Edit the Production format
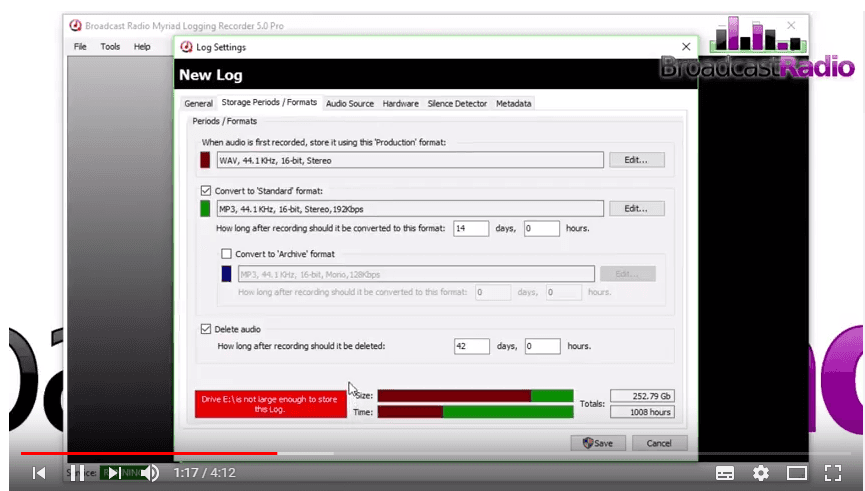This screenshot has width=865, height=491. [637, 160]
